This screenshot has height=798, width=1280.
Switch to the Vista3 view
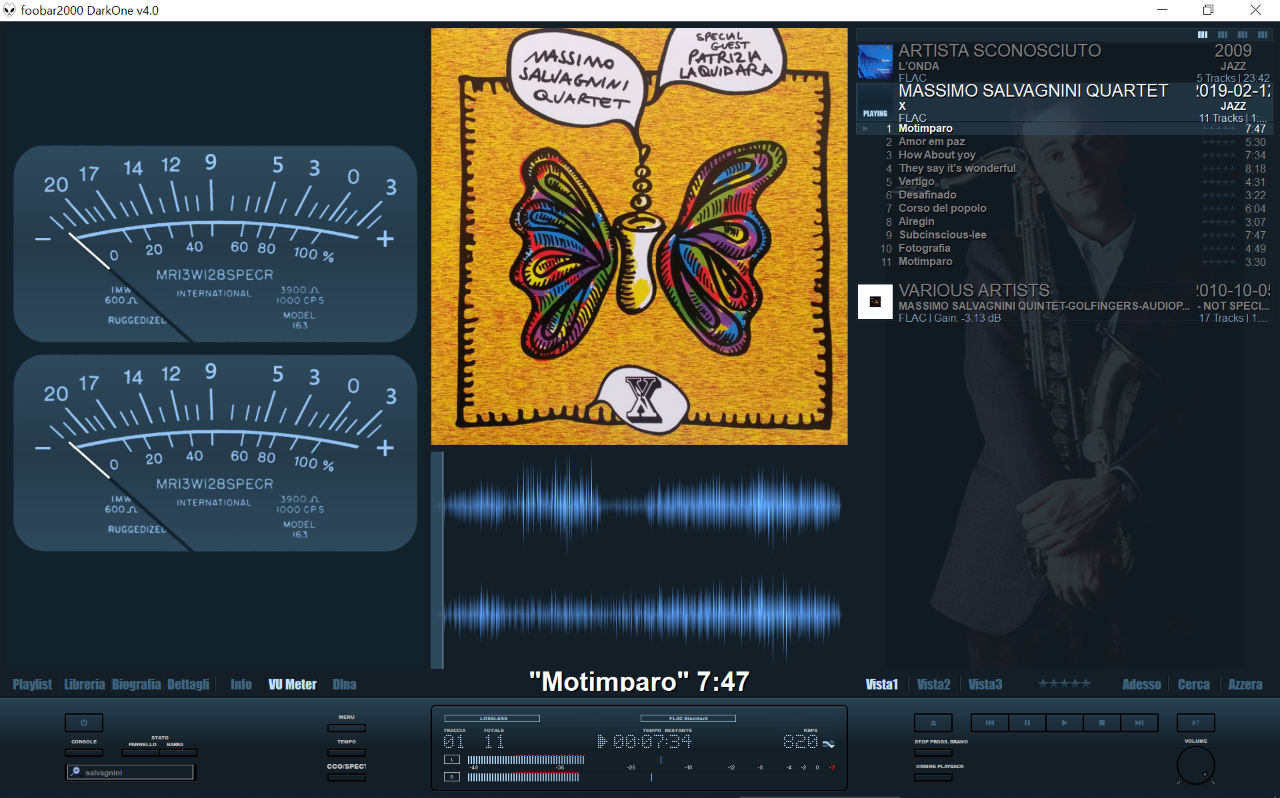coord(985,685)
